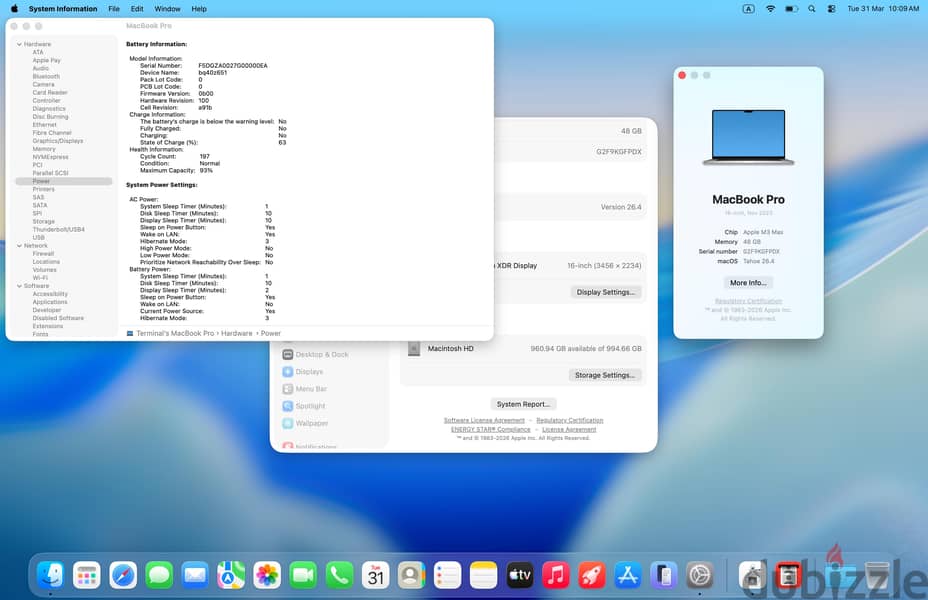Select Storage in Hardware list
The image size is (928, 600).
pyautogui.click(x=44, y=221)
